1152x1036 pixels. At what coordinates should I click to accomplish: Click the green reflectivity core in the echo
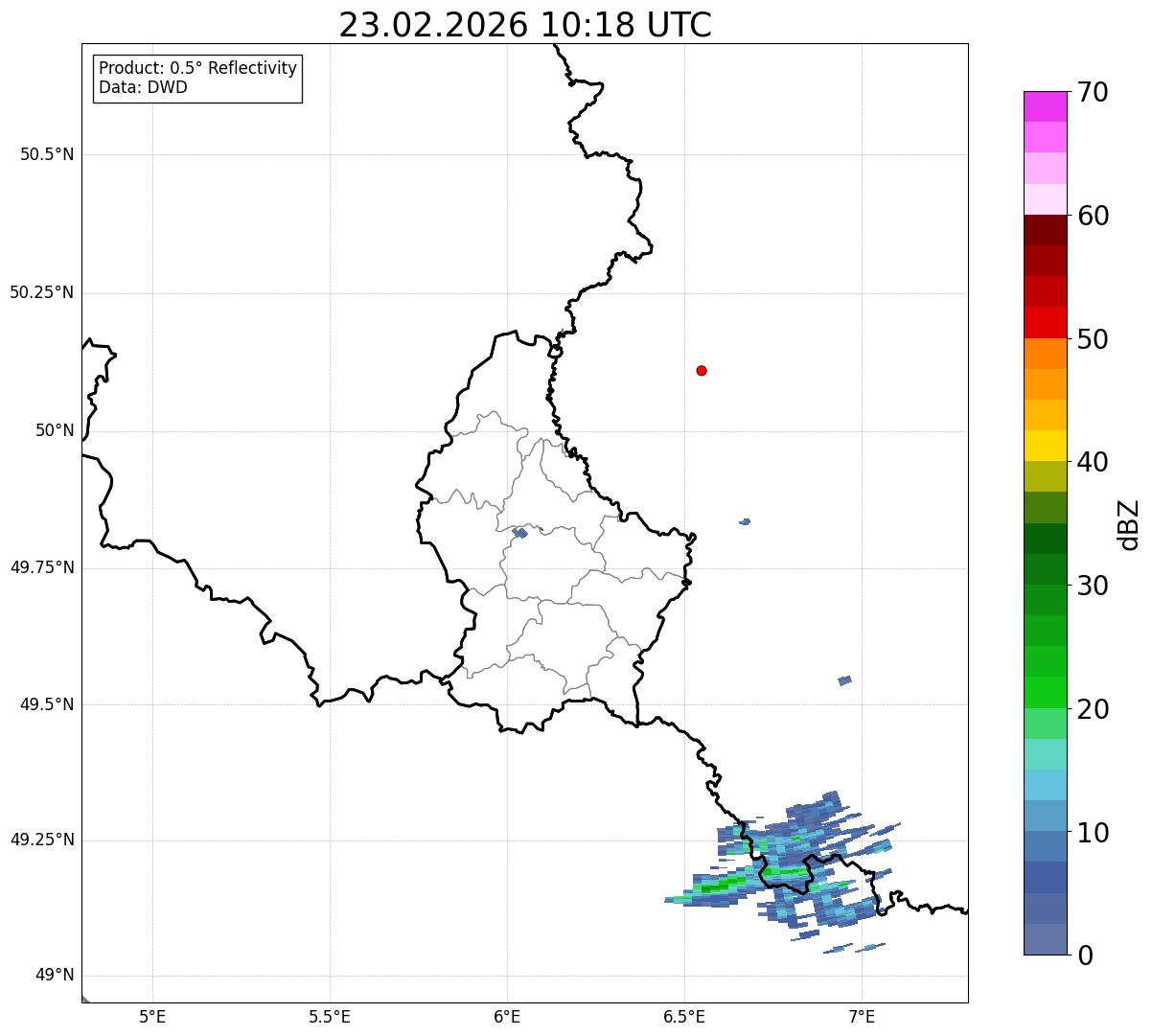(x=728, y=884)
